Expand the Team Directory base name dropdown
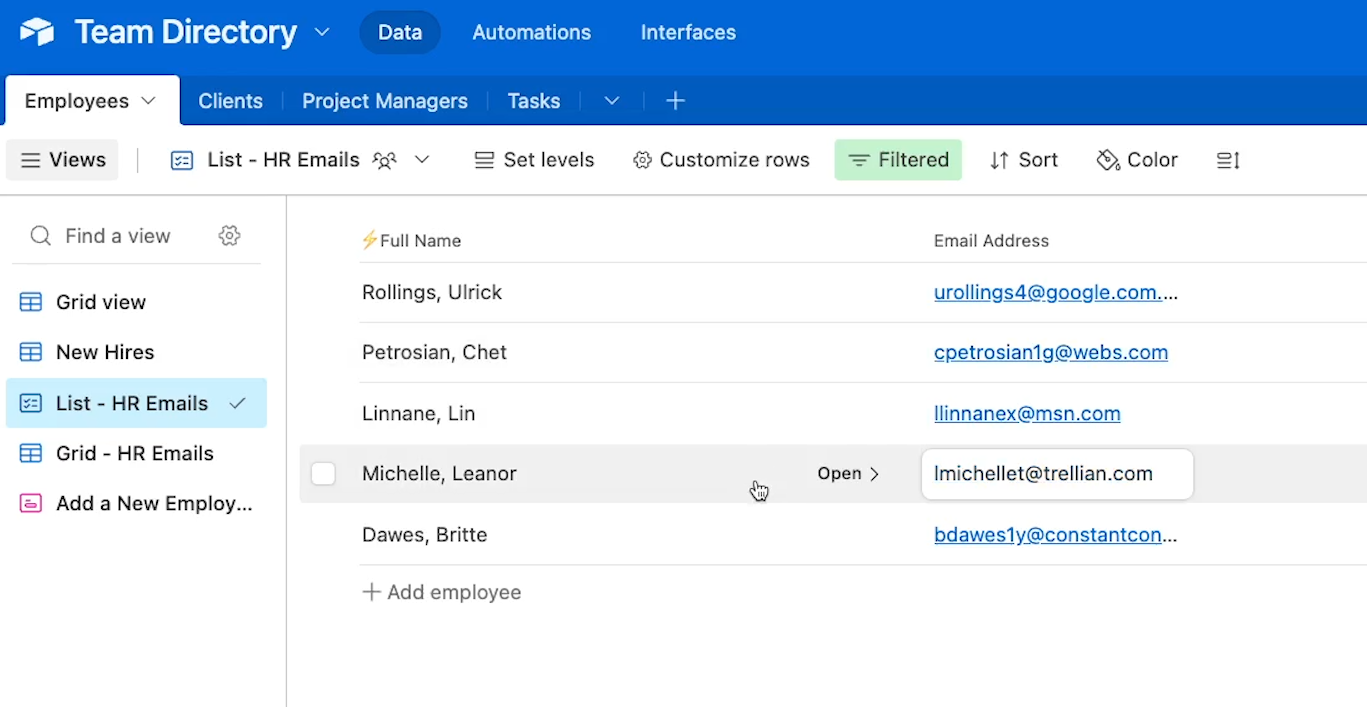Image resolution: width=1367 pixels, height=707 pixels. (x=322, y=32)
